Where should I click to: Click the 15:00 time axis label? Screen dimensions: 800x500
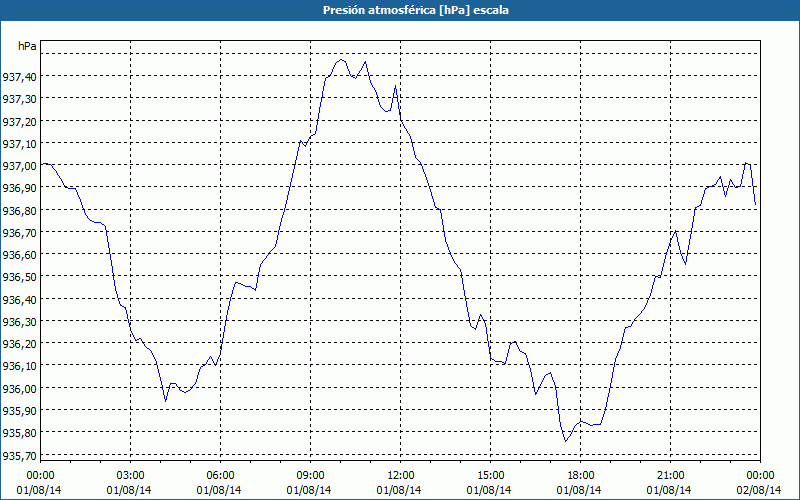[x=490, y=476]
